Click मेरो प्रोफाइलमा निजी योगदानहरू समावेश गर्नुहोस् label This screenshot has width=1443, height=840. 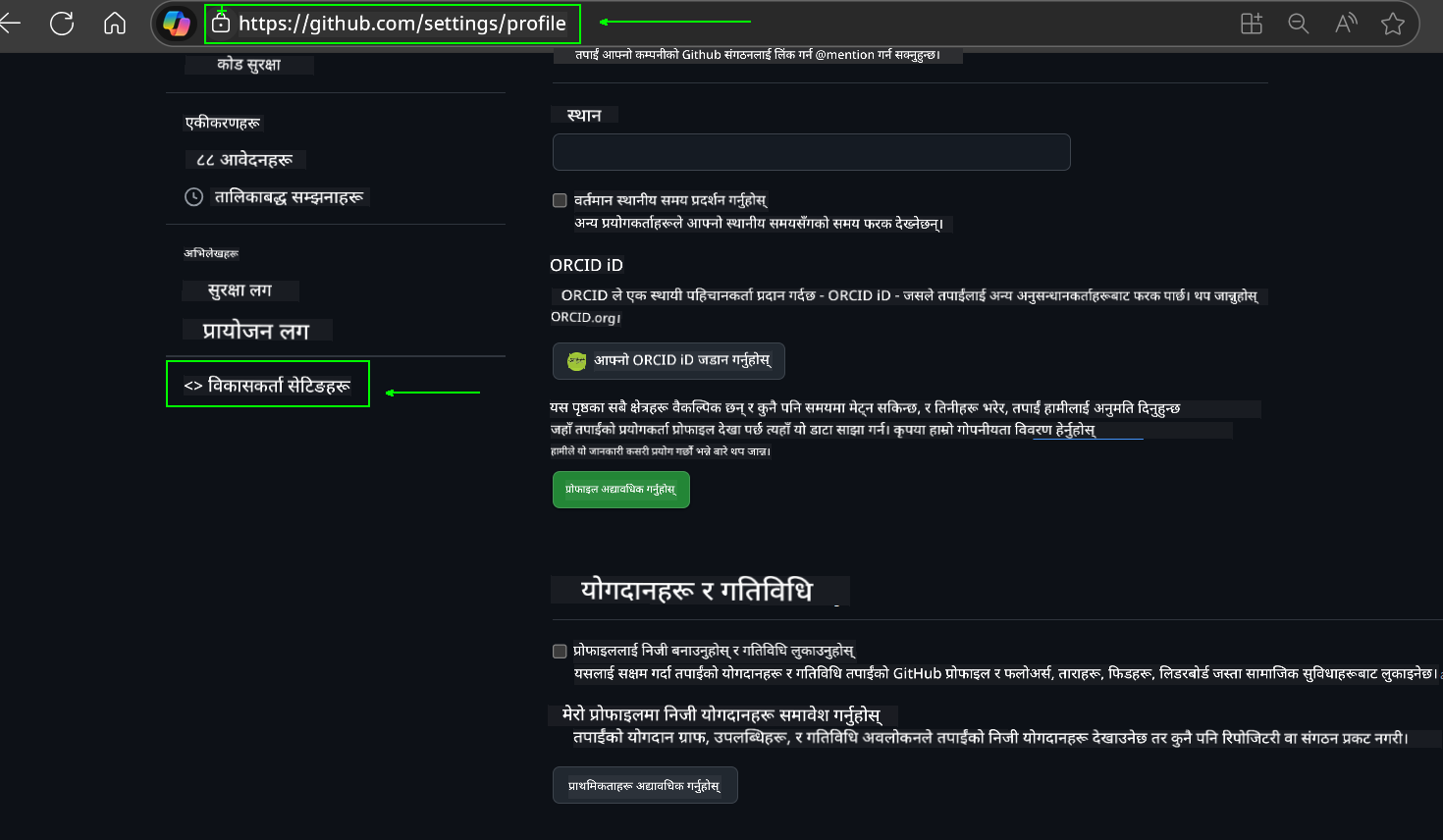[721, 714]
